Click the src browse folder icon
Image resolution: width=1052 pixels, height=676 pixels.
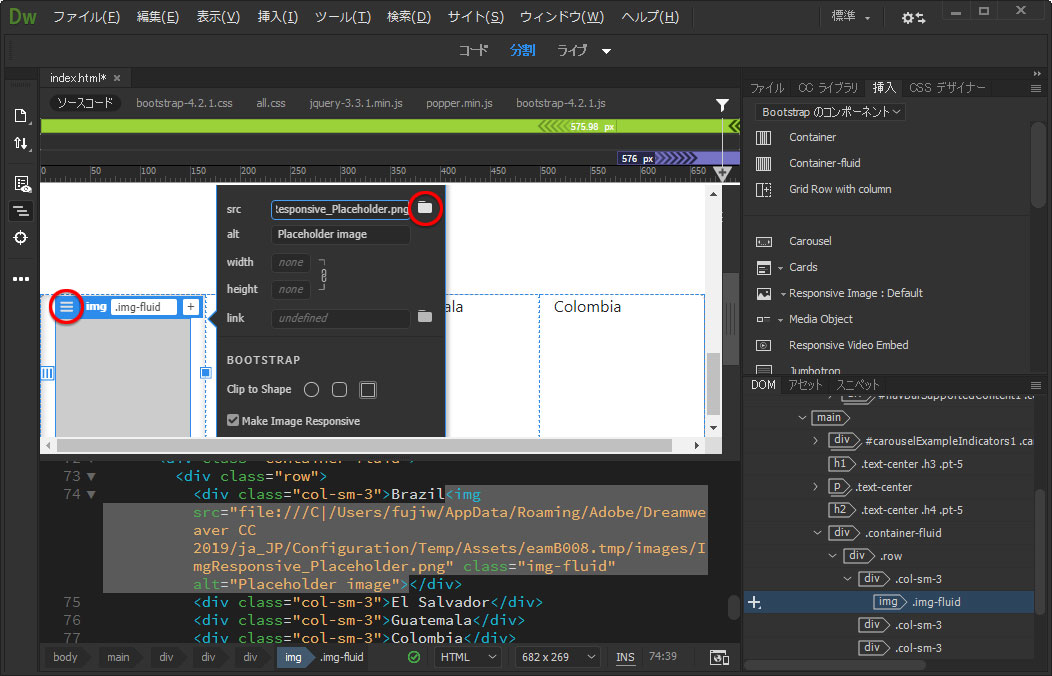[x=425, y=208]
